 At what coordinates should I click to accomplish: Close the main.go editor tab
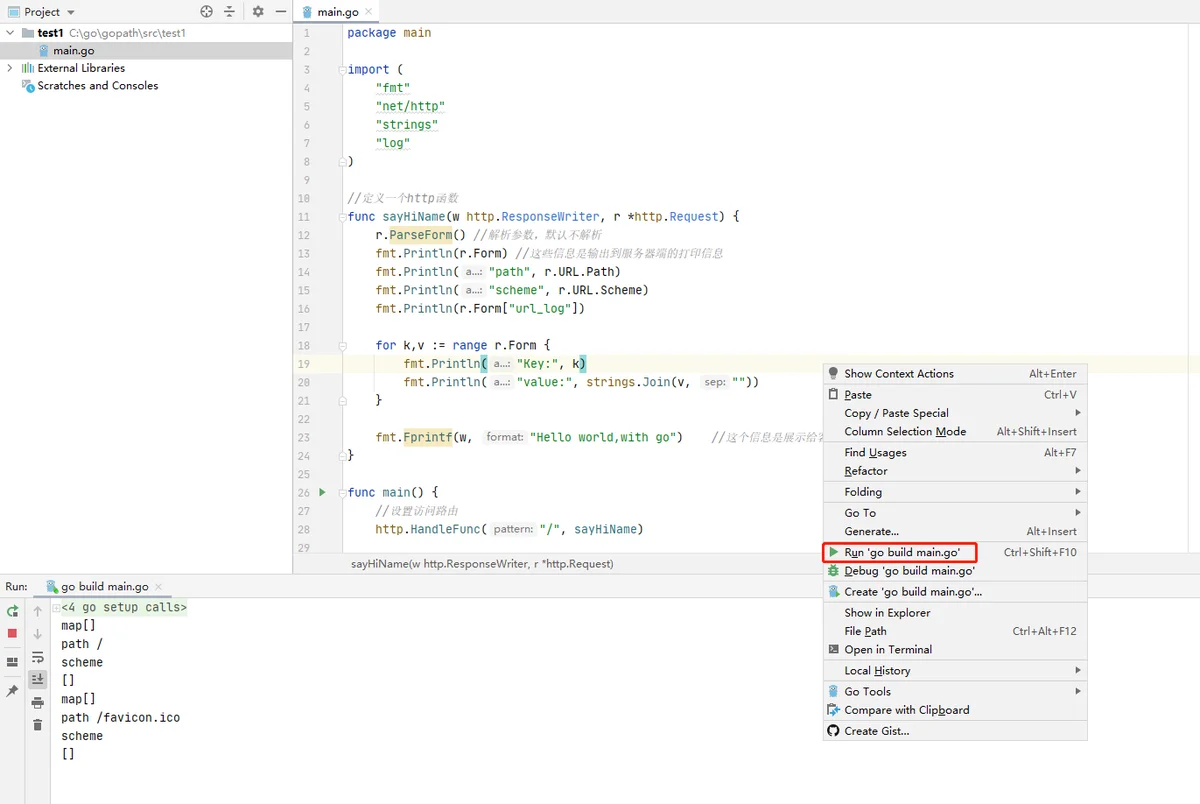click(369, 12)
